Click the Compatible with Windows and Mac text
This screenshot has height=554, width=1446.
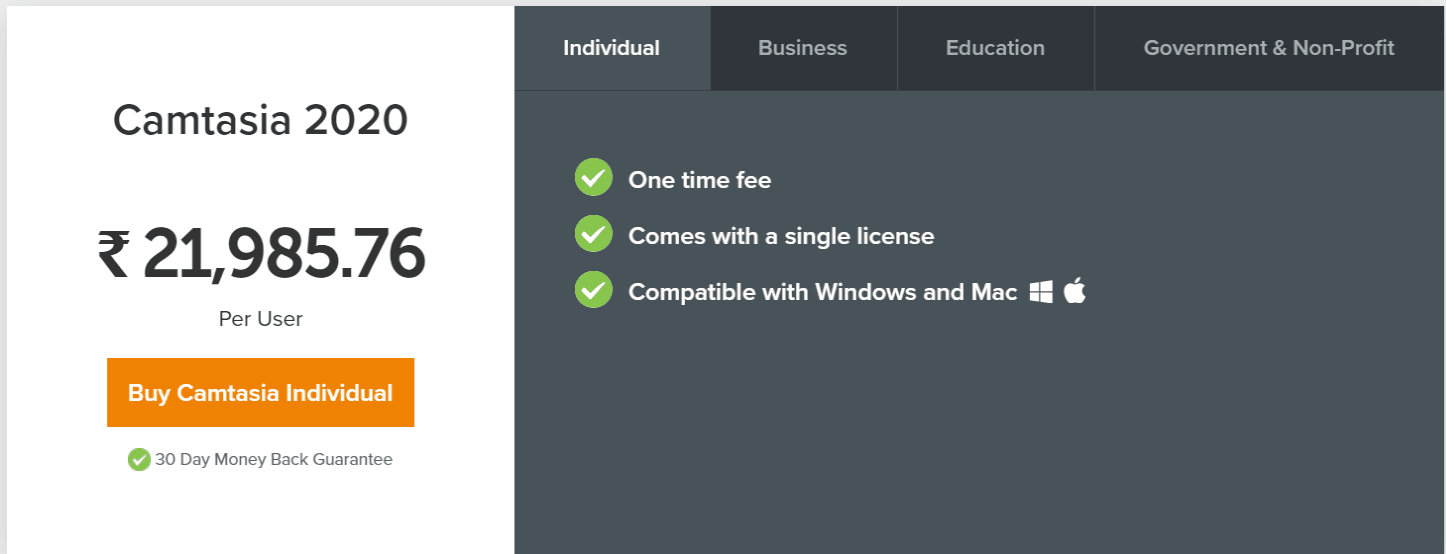coord(822,292)
